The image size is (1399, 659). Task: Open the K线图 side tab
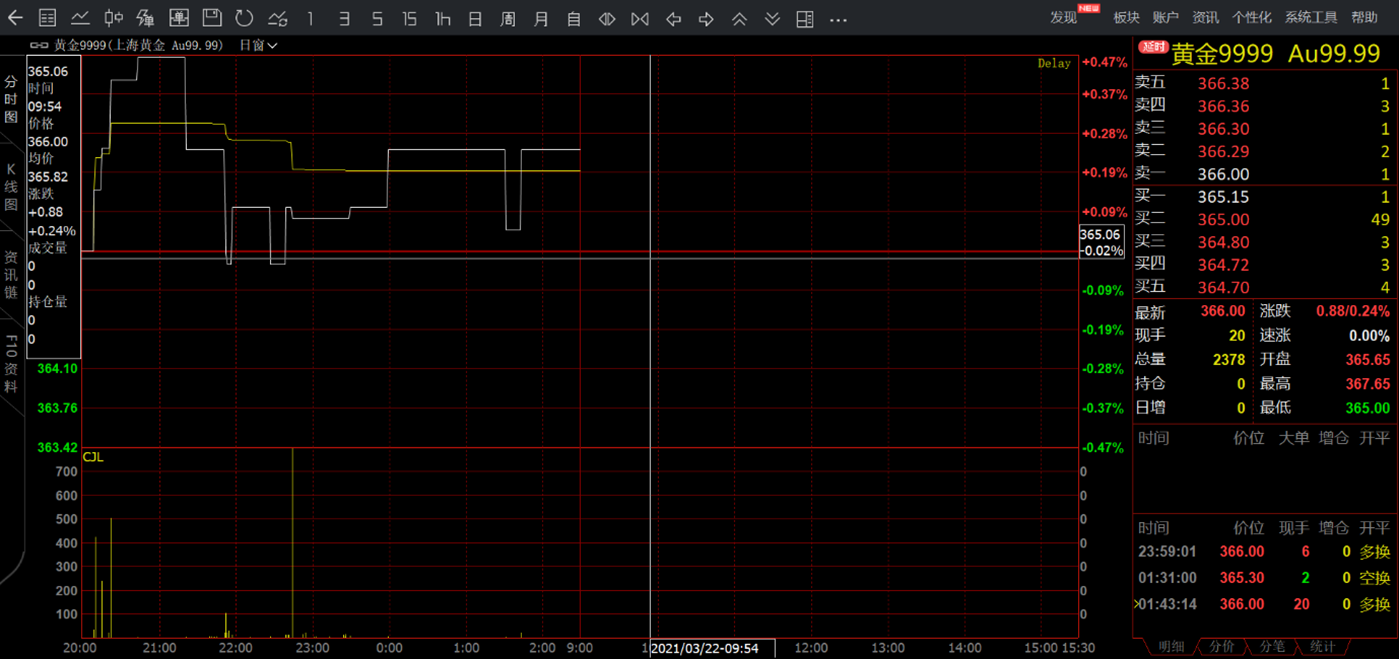pyautogui.click(x=11, y=187)
